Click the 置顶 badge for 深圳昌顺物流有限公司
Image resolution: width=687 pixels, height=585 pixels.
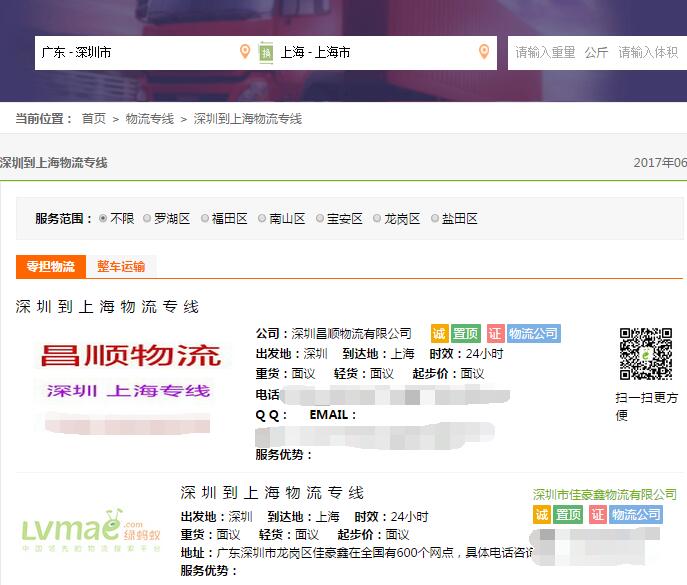coord(466,334)
